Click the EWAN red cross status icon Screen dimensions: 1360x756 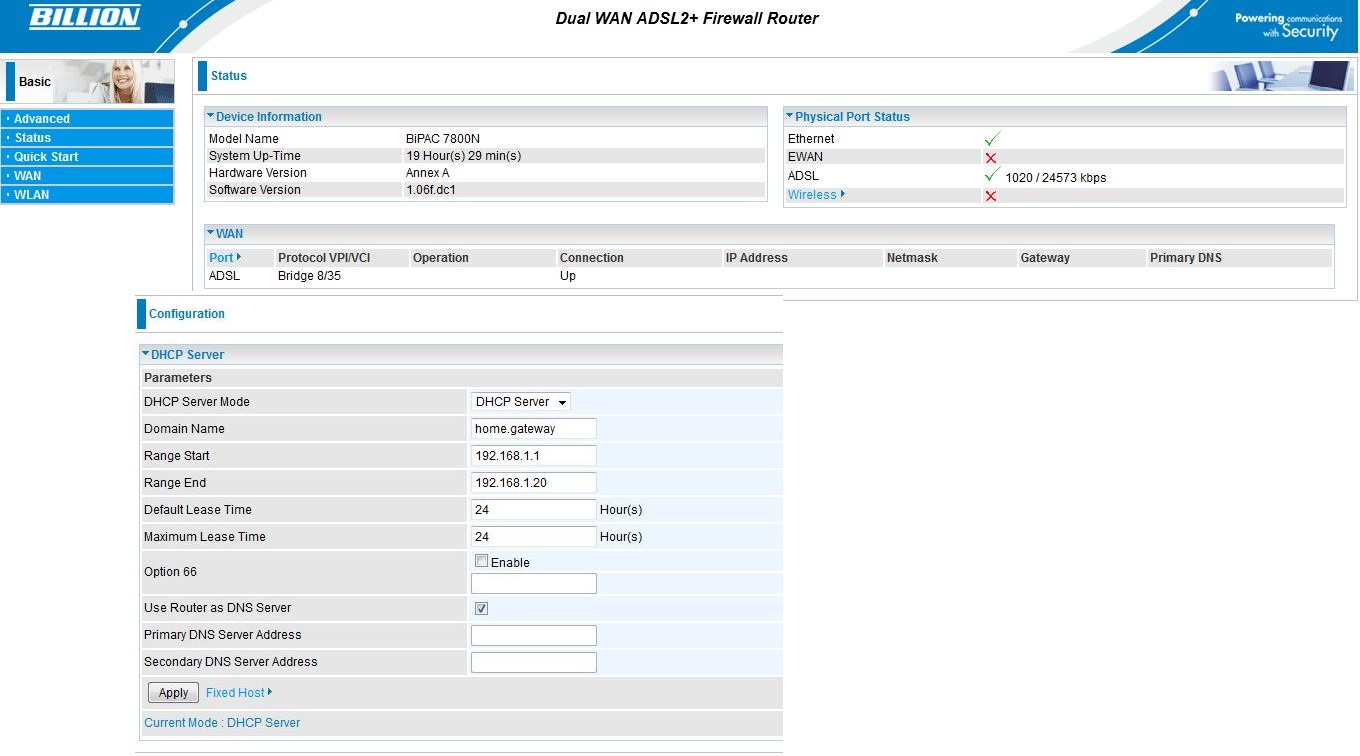991,158
